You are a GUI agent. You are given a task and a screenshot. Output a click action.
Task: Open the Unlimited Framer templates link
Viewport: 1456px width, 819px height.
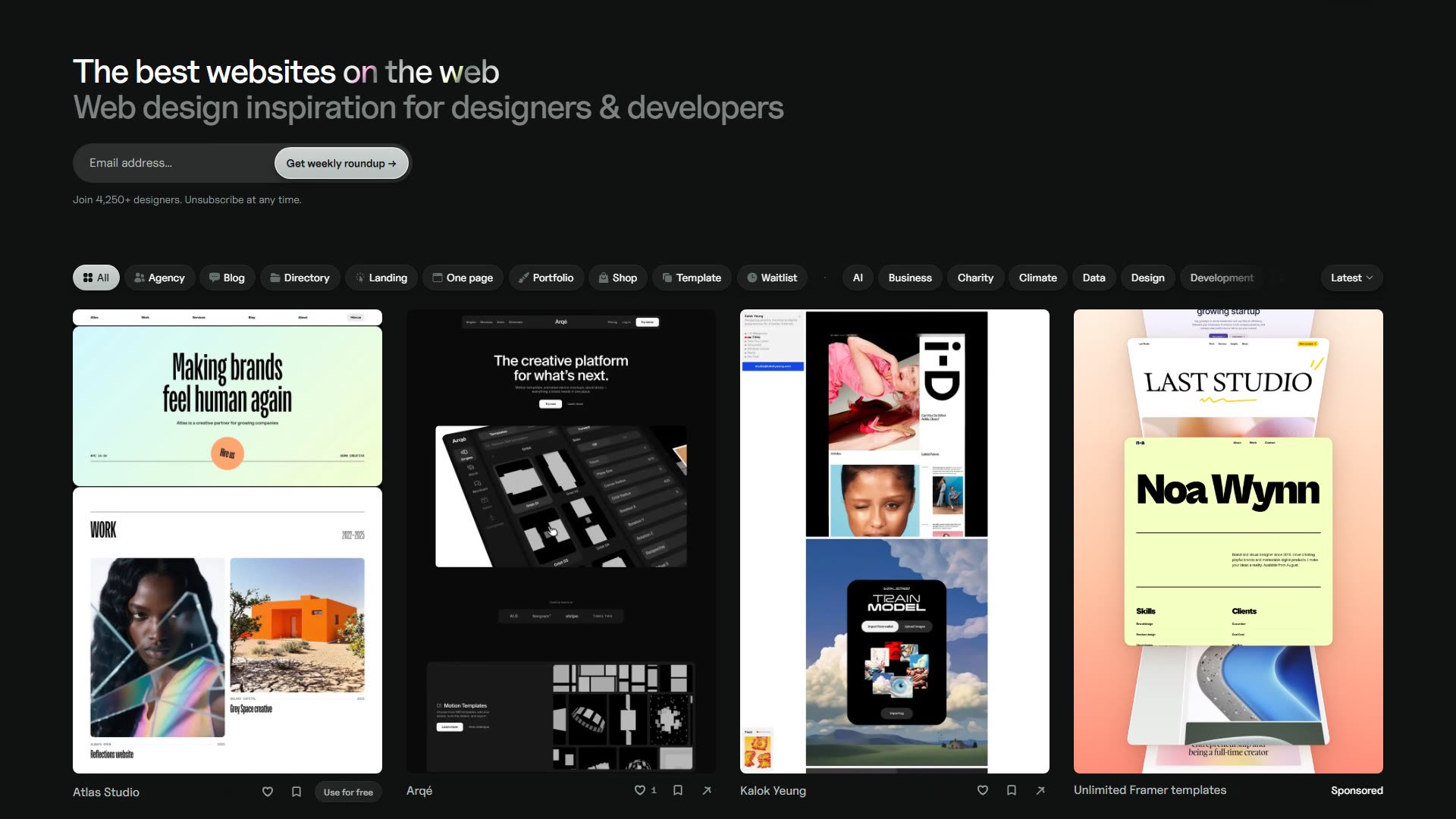click(x=1150, y=790)
